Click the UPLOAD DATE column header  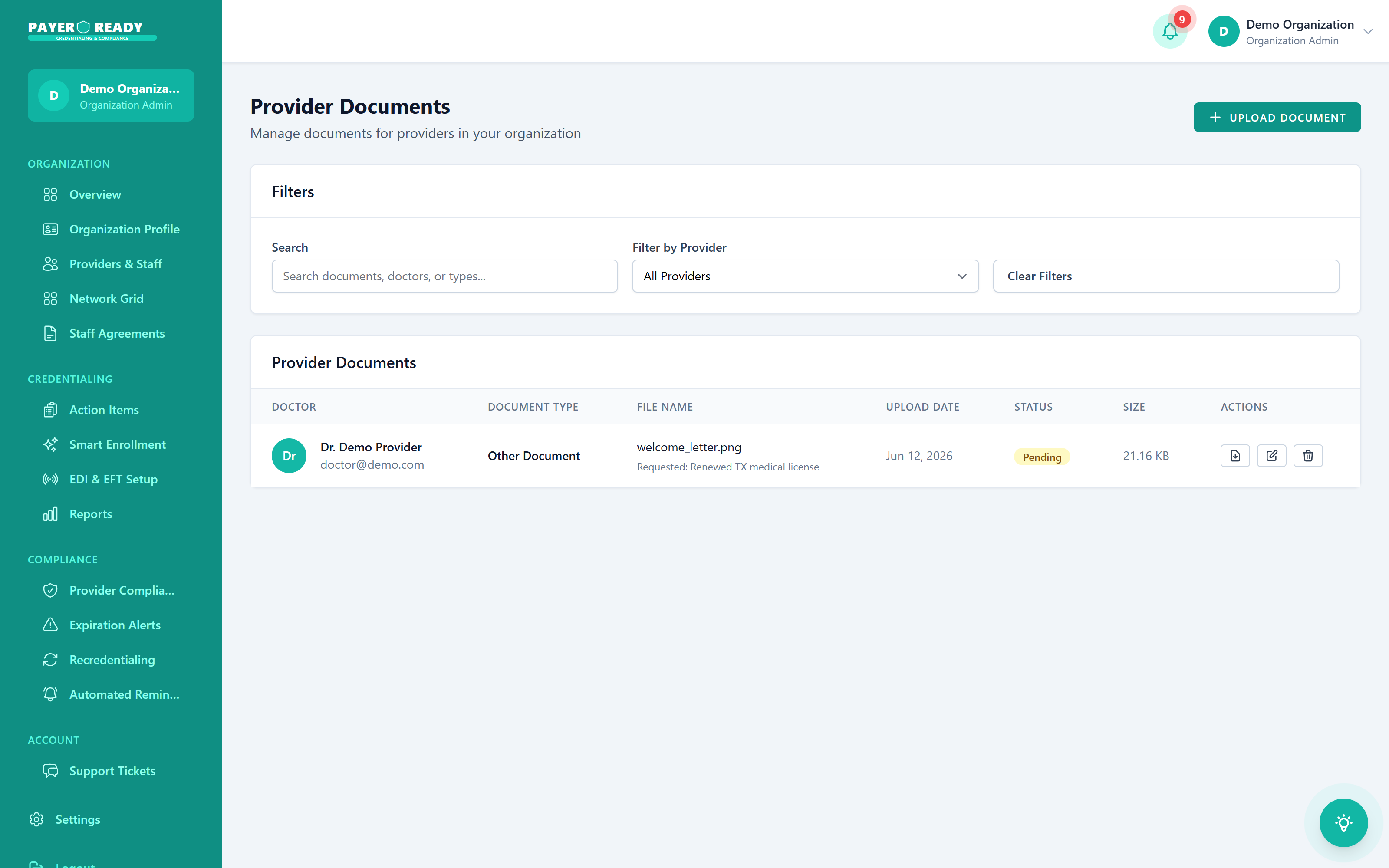click(x=922, y=407)
